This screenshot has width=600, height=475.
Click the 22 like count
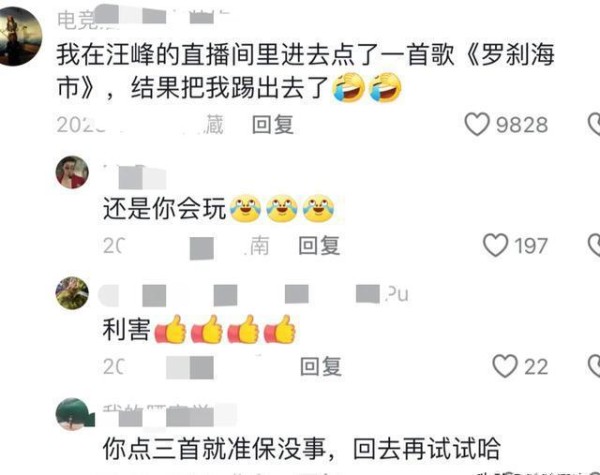coord(536,367)
